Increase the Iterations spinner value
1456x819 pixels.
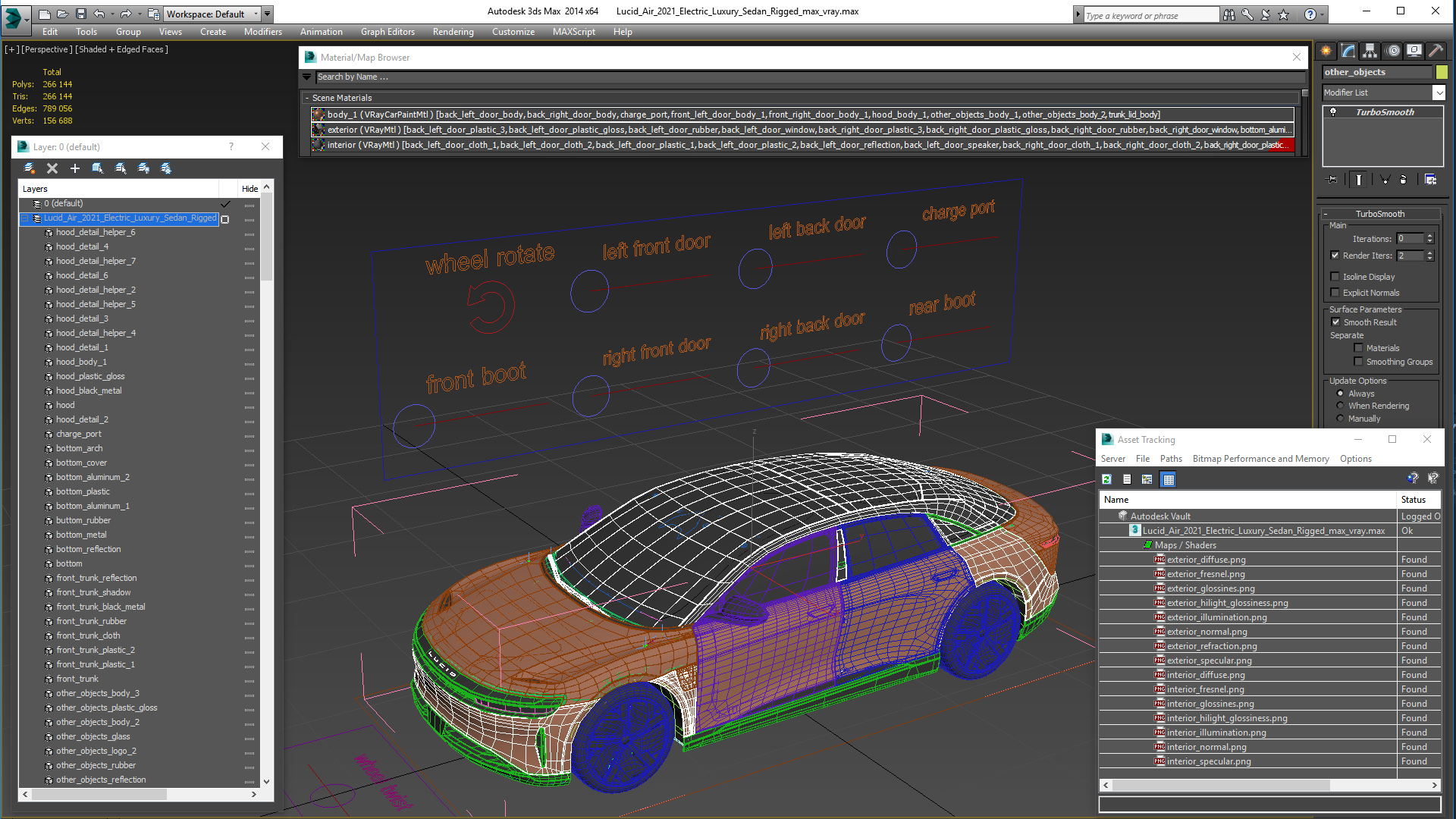coord(1429,236)
